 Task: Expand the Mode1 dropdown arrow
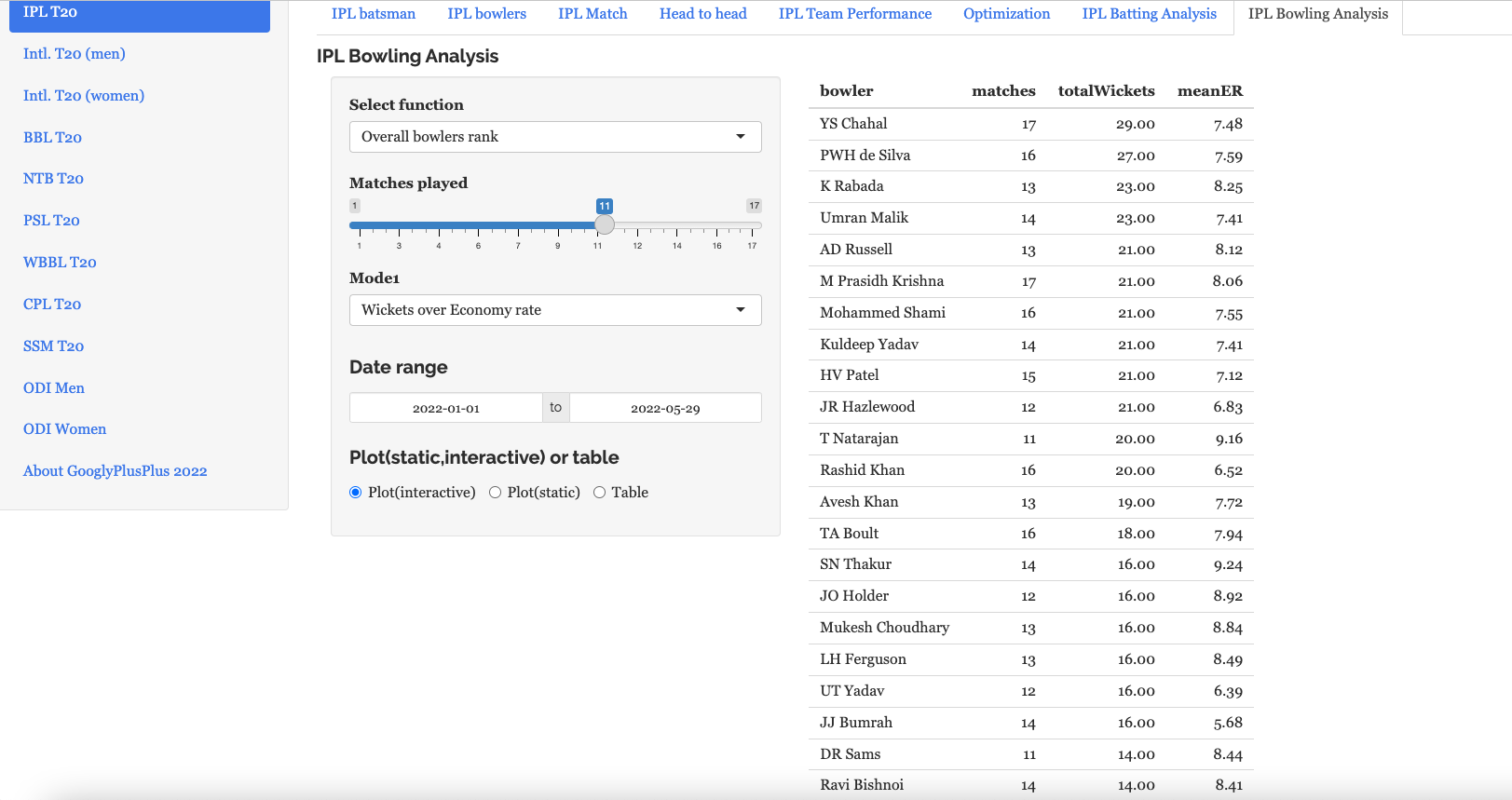(x=741, y=310)
